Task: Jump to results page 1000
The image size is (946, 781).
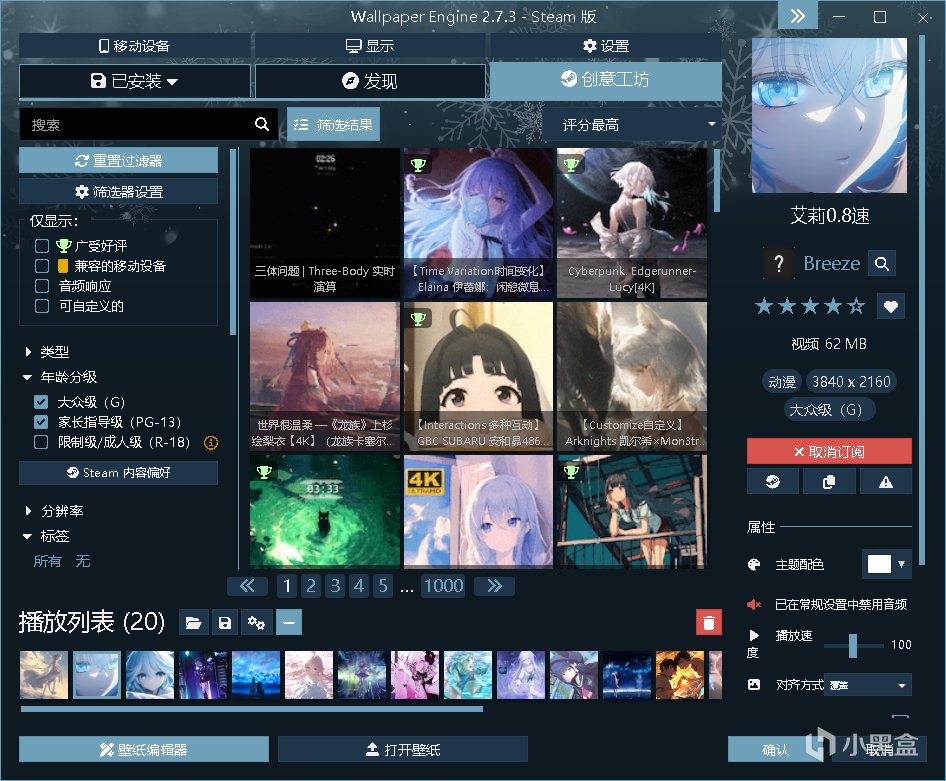Action: (443, 586)
